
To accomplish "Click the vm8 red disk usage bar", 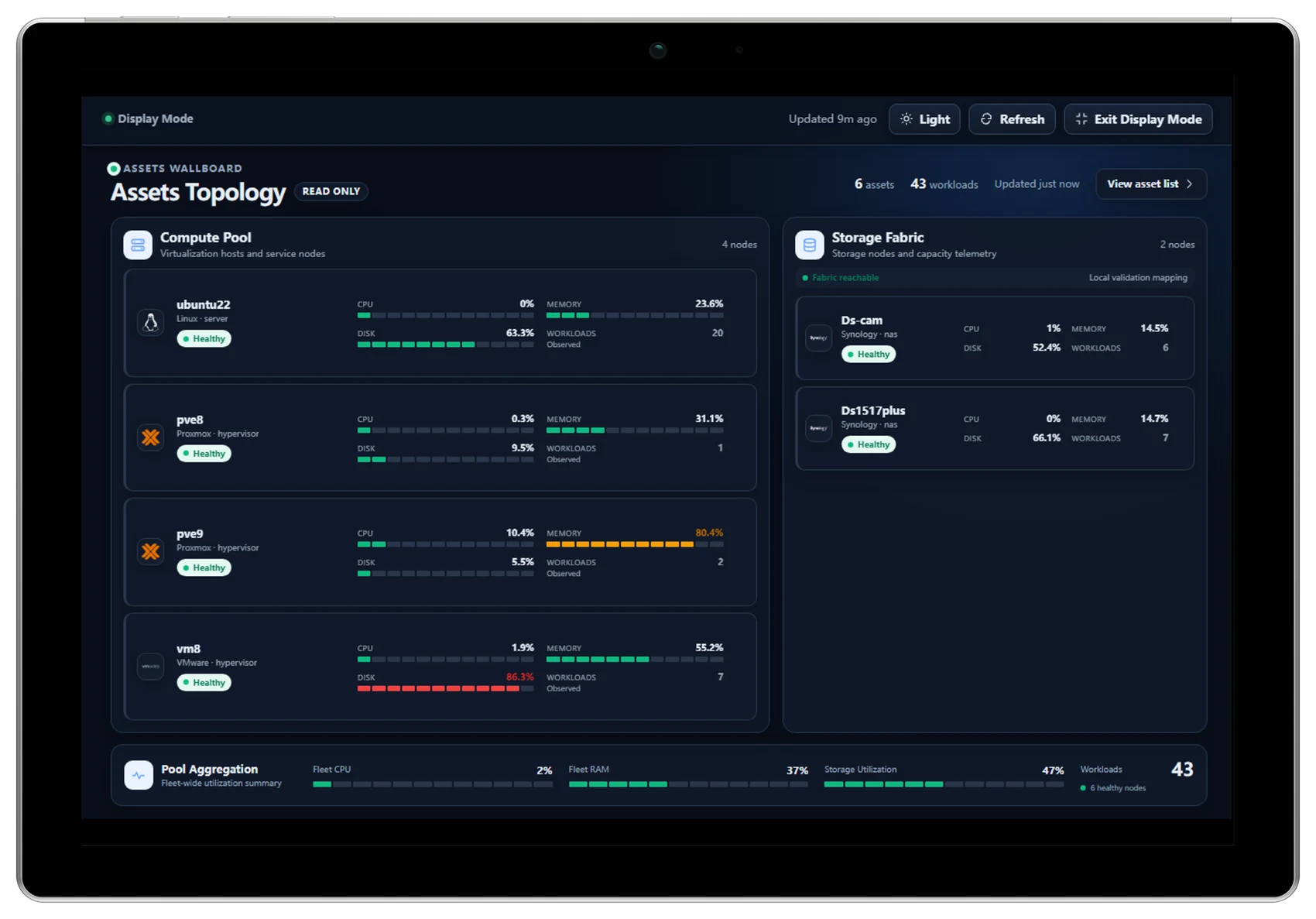I will point(445,688).
